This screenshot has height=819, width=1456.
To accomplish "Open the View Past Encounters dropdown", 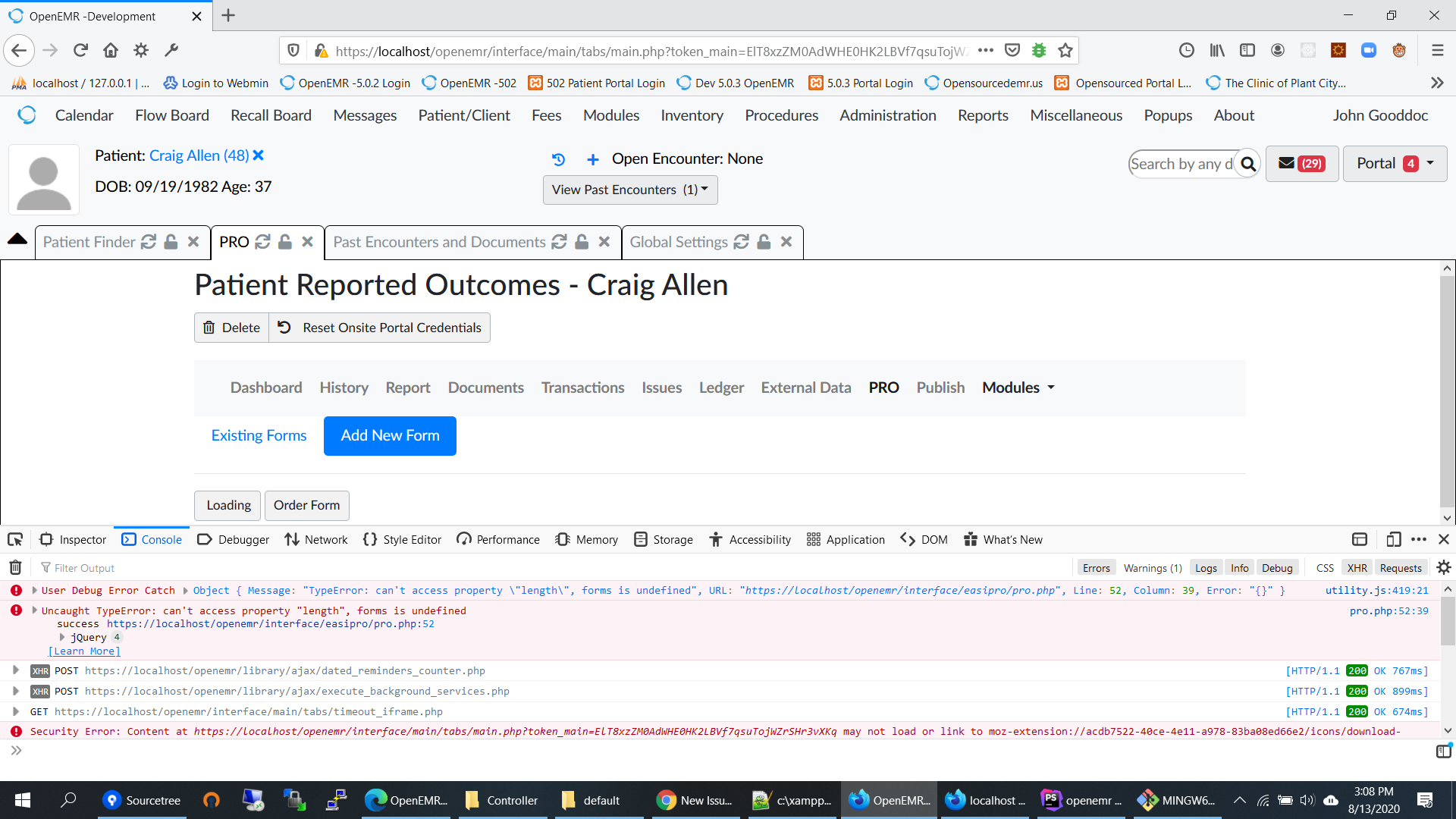I will 629,190.
